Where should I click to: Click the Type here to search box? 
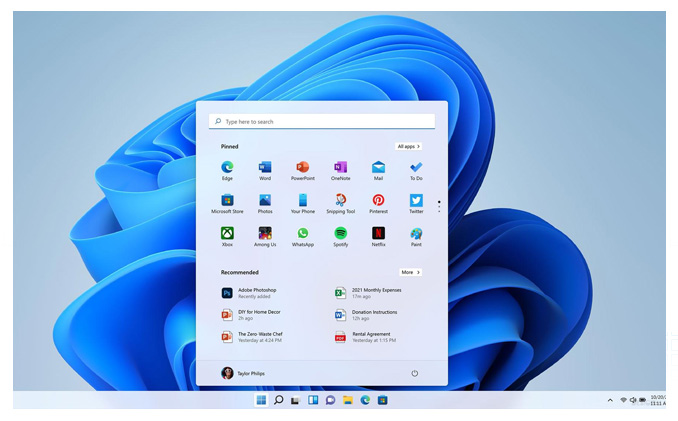coord(322,121)
